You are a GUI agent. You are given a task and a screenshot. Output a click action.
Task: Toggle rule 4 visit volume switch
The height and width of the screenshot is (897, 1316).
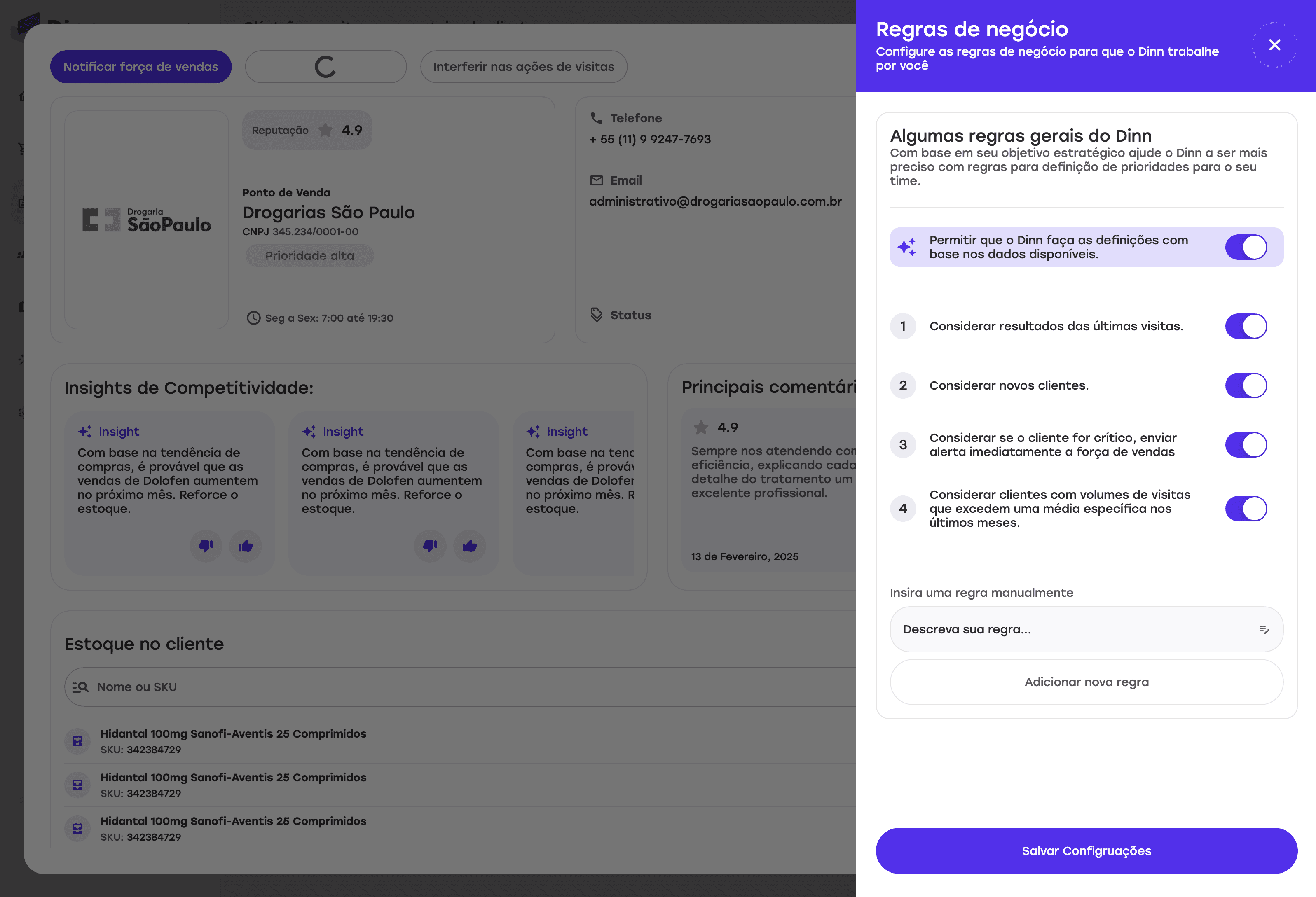point(1246,508)
